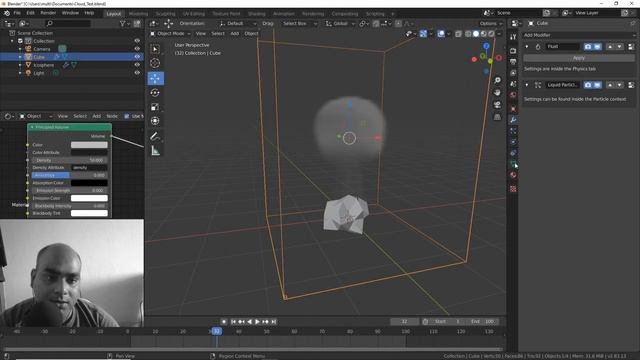
Task: Play the animation in reverse
Action: pyautogui.click(x=249, y=322)
